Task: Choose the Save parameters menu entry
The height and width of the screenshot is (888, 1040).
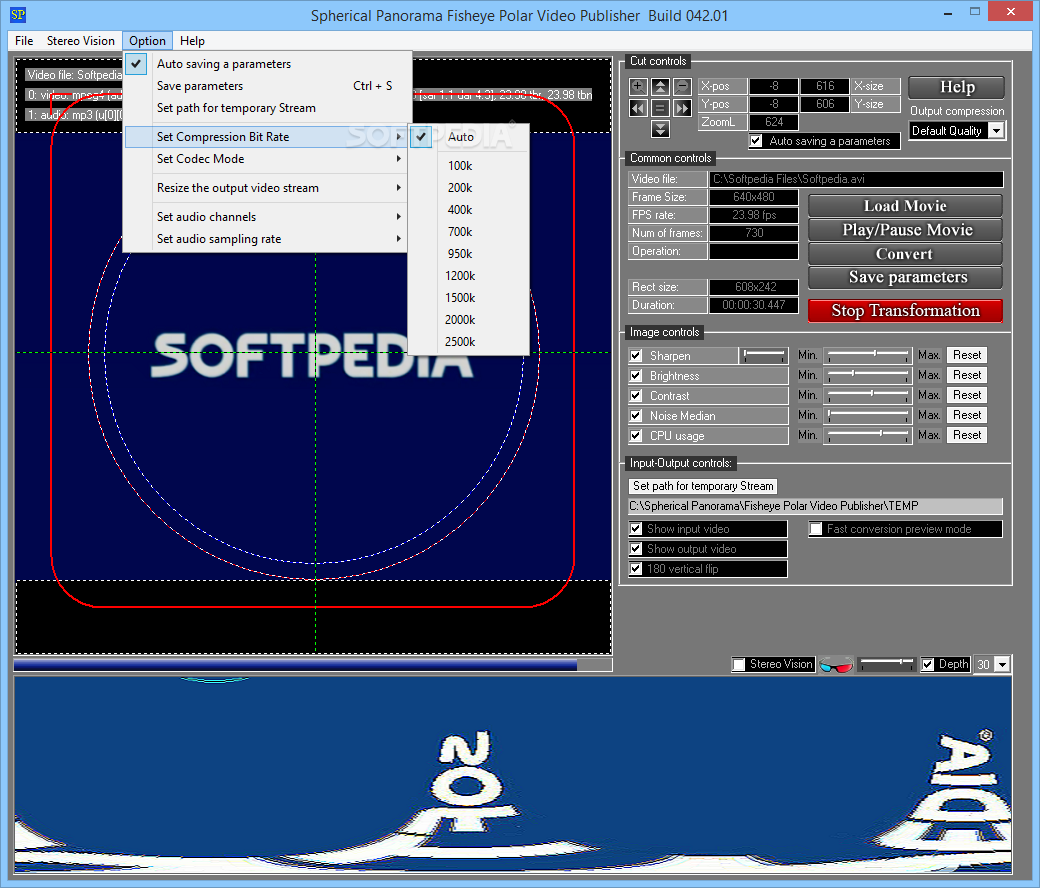Action: coord(265,86)
